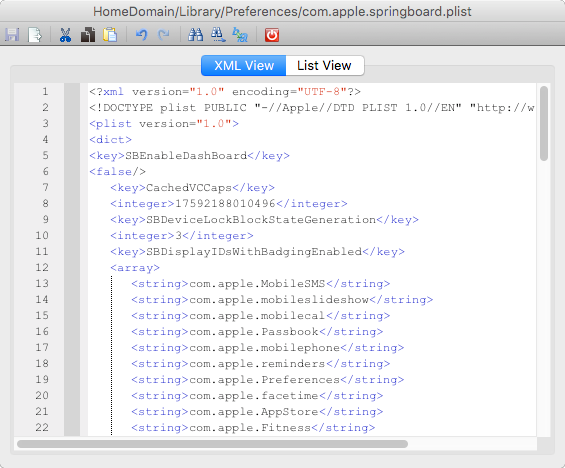Click com.apple.mobilecal string entry

coord(261,316)
